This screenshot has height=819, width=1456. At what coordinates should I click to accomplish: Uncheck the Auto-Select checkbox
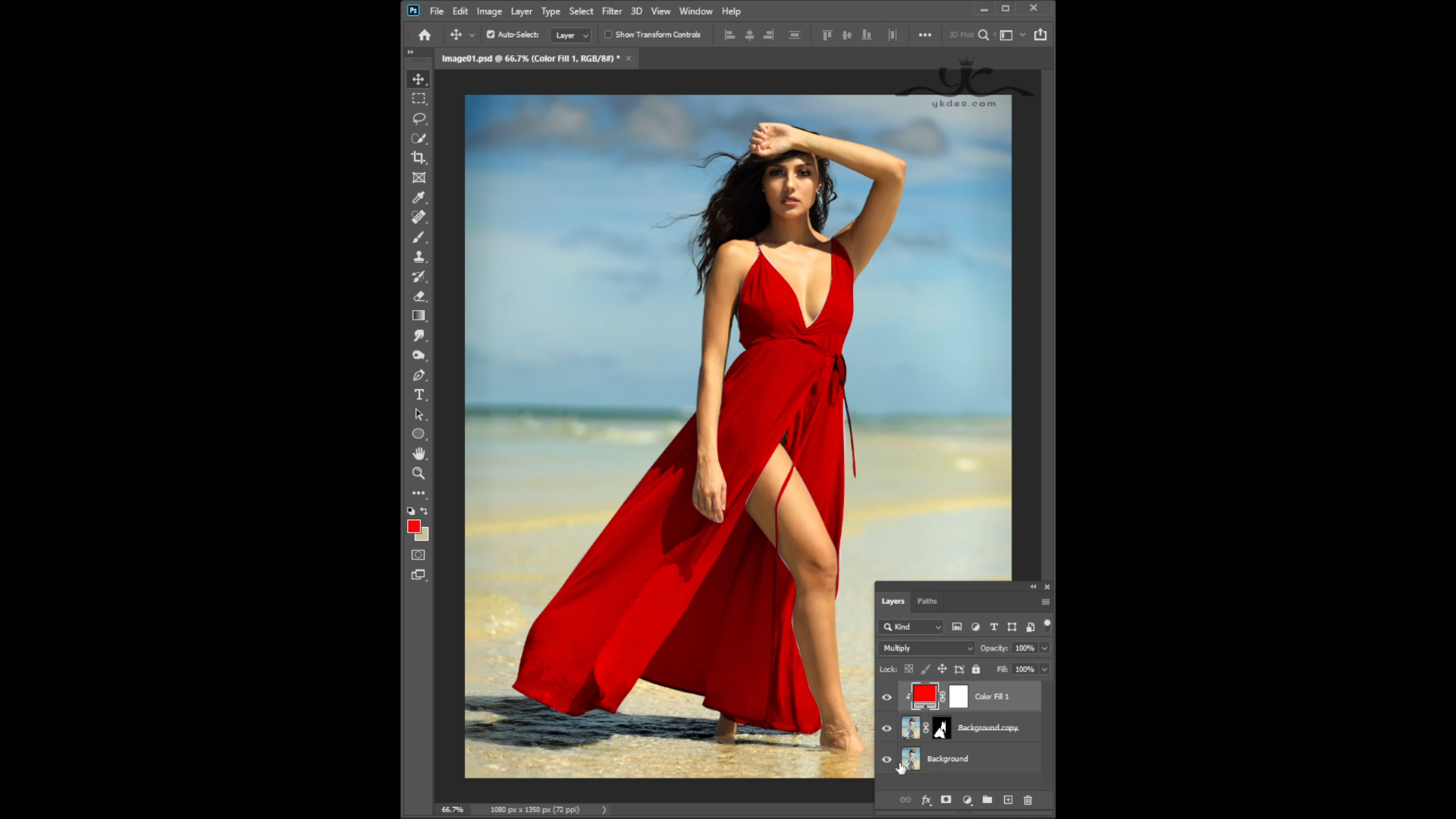pos(491,34)
